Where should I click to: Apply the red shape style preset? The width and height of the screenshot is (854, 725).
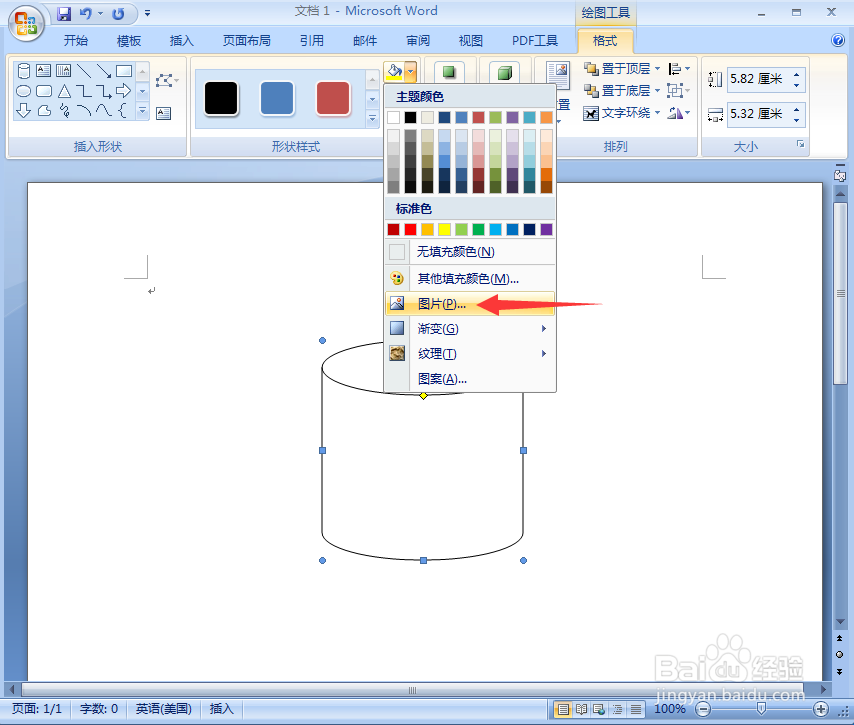333,99
